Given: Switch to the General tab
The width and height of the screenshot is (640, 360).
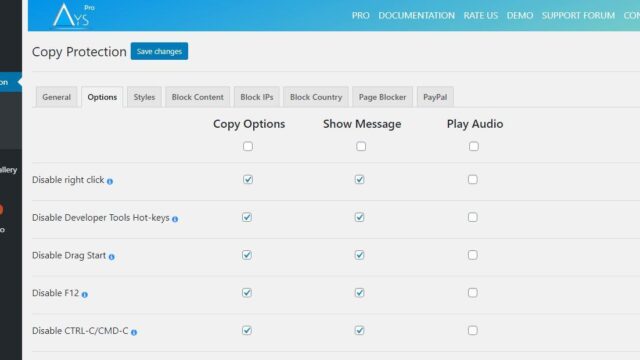Looking at the screenshot, I should (56, 97).
